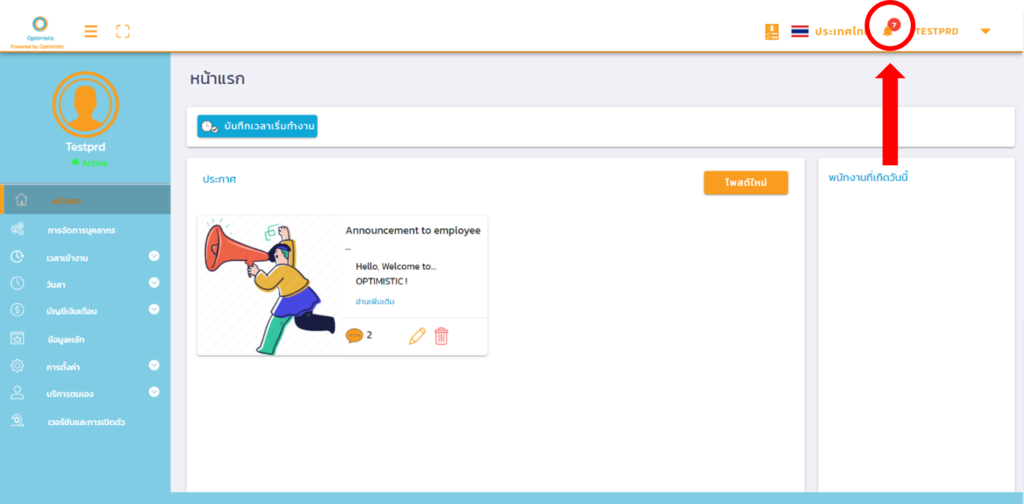Toggle fullscreen mode icon

[122, 31]
